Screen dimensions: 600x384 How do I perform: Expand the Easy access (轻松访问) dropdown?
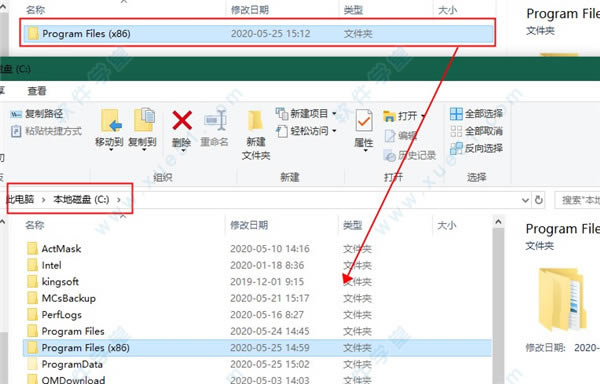pyautogui.click(x=334, y=131)
